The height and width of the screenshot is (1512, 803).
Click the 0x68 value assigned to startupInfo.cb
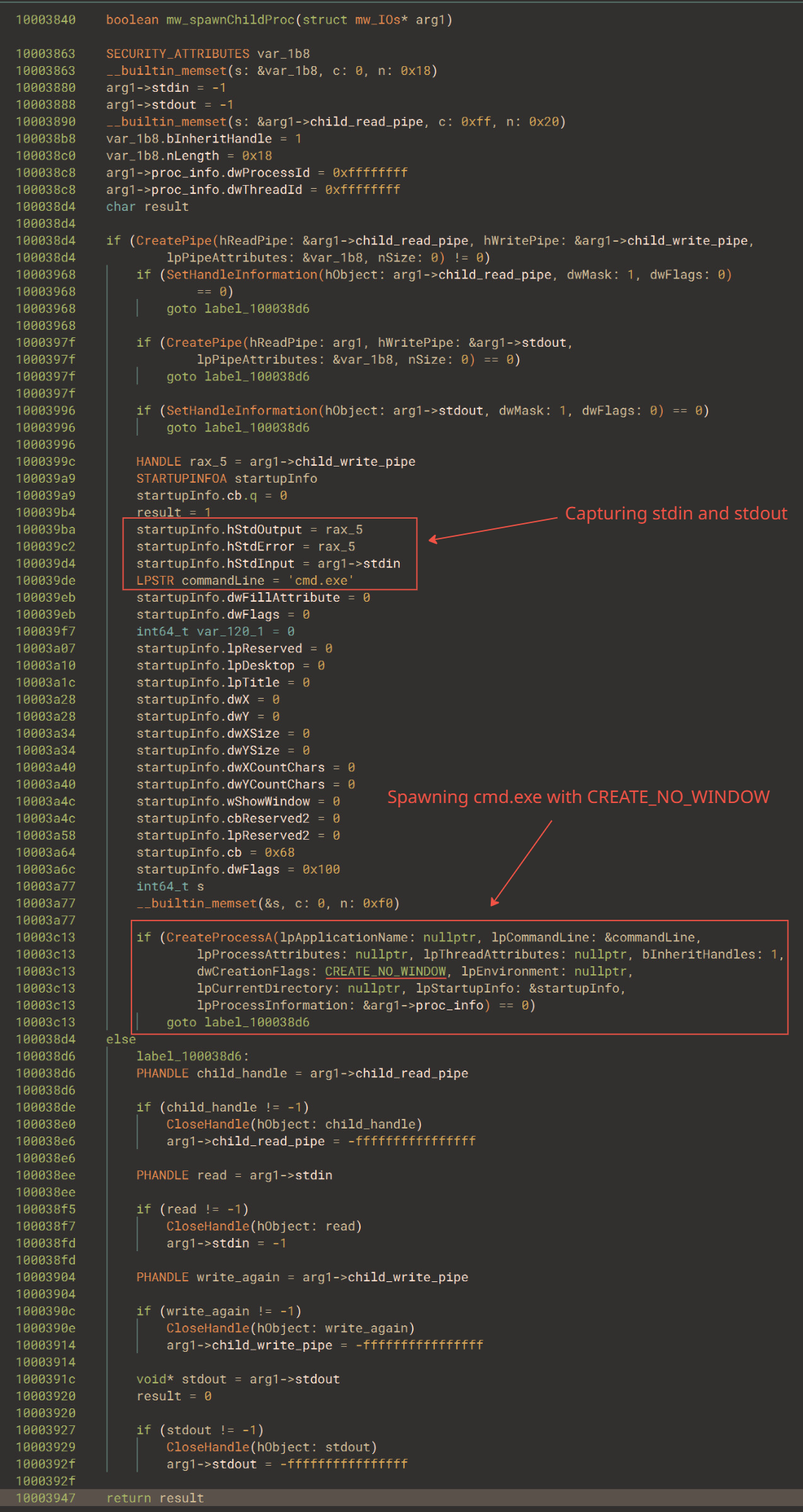pos(279,852)
